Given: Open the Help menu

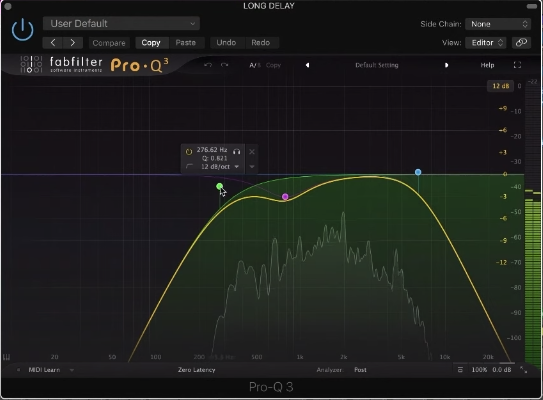Looking at the screenshot, I should click(x=487, y=65).
